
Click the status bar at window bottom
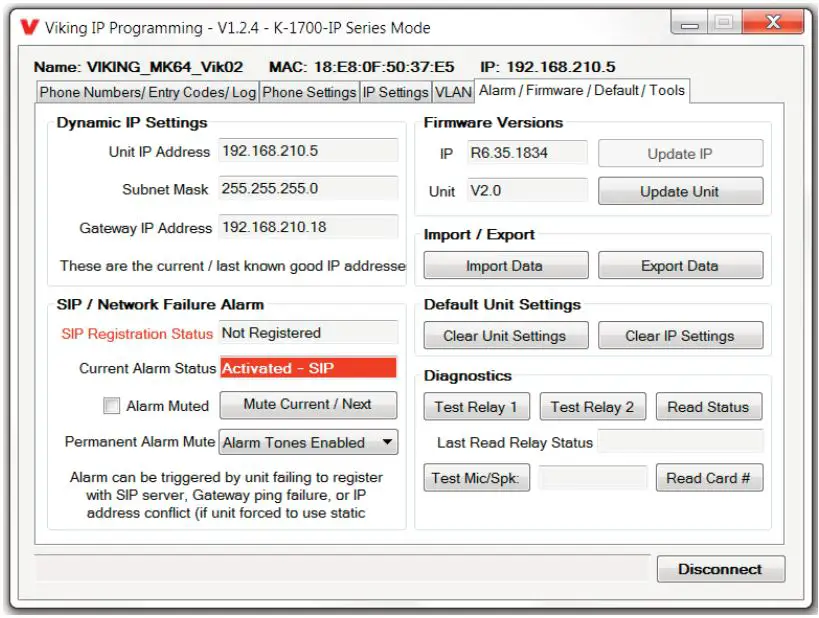343,568
